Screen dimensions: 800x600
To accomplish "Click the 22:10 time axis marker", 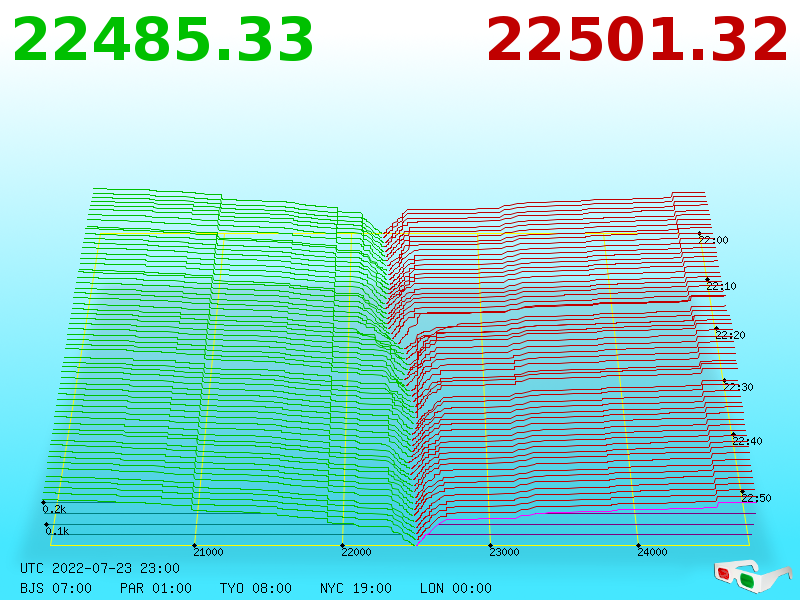I will [721, 286].
